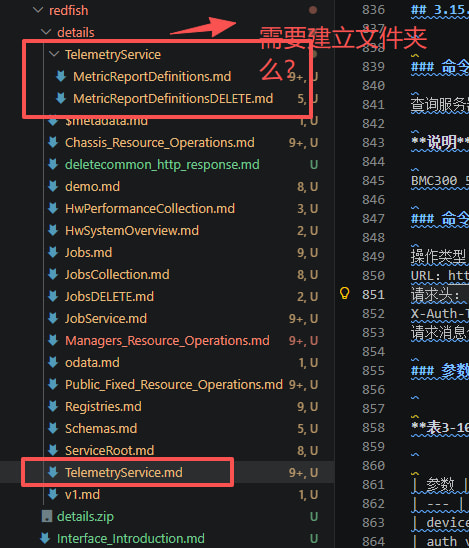Collapse the redfish folder chevron
The height and width of the screenshot is (548, 469).
[38, 10]
